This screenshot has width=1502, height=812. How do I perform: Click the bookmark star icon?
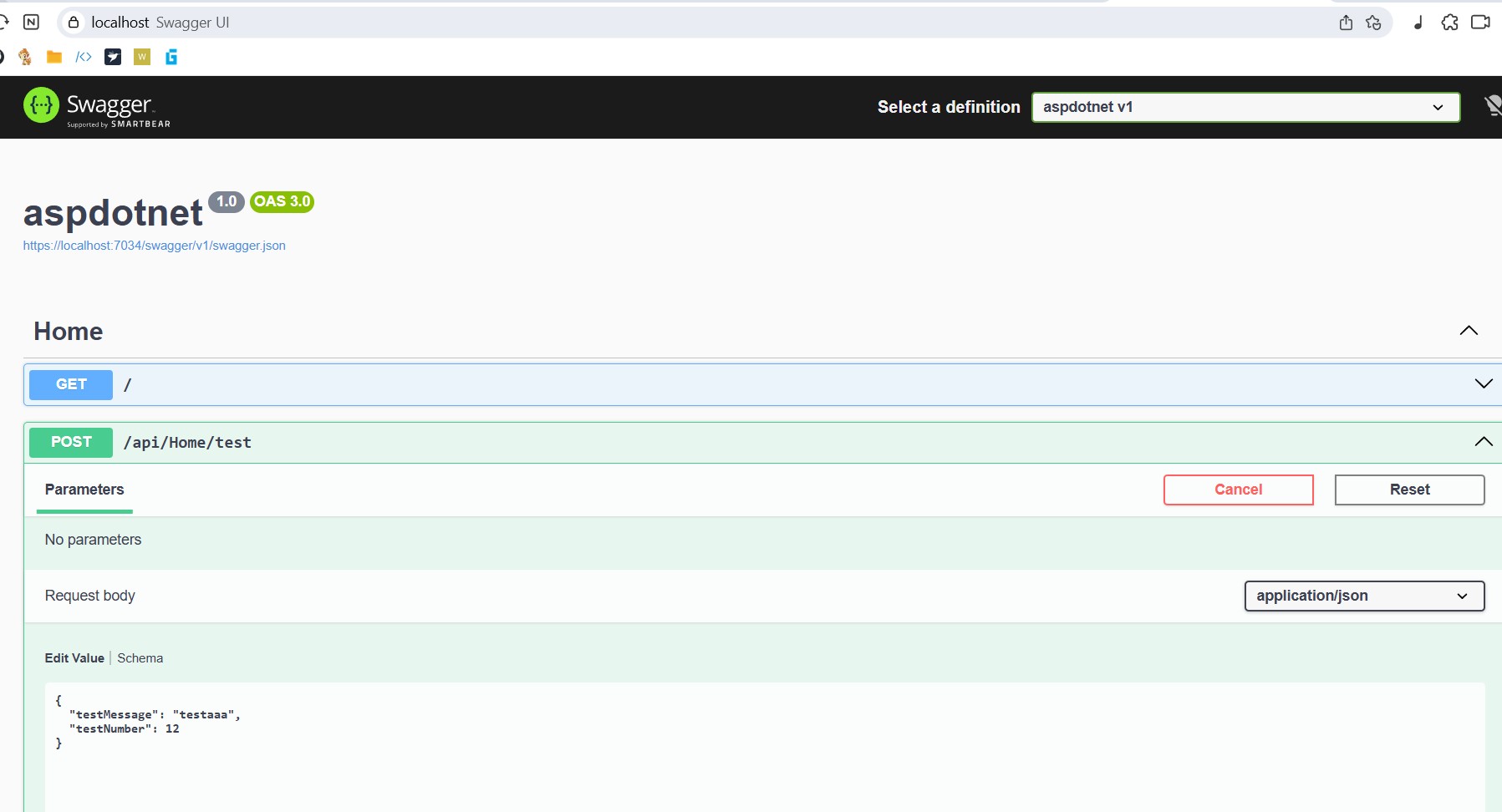point(1373,23)
